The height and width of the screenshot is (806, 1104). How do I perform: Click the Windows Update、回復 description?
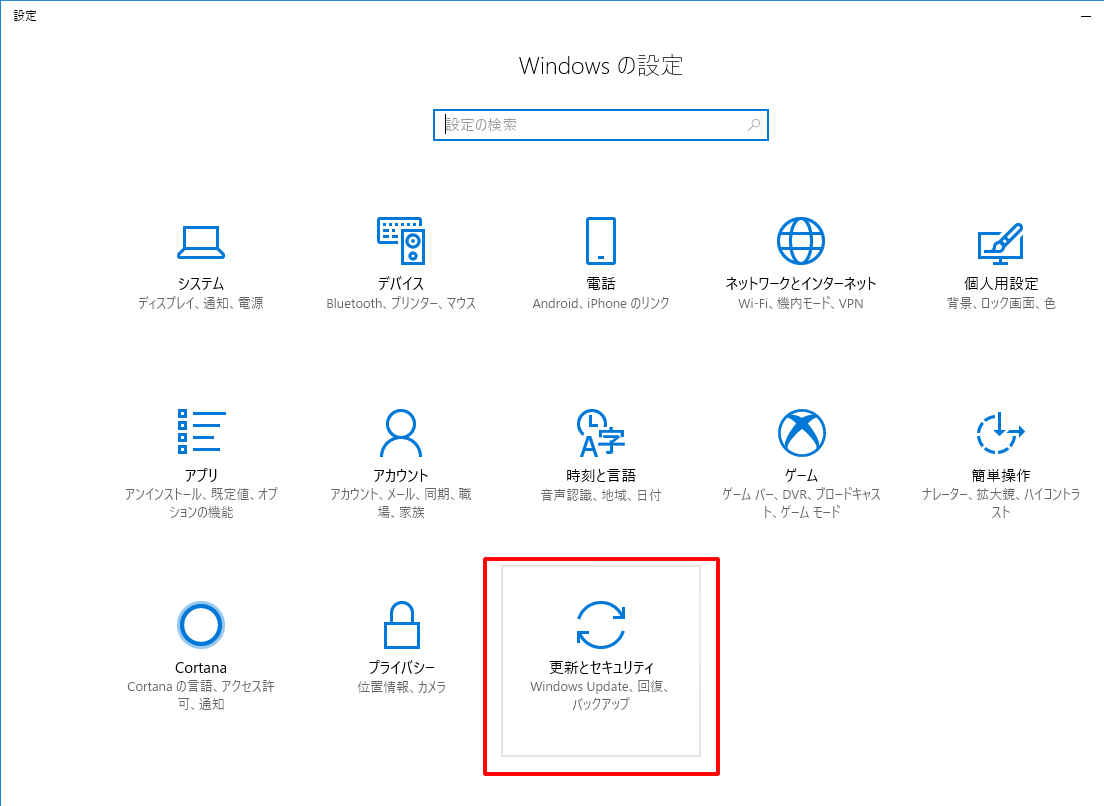(x=601, y=695)
